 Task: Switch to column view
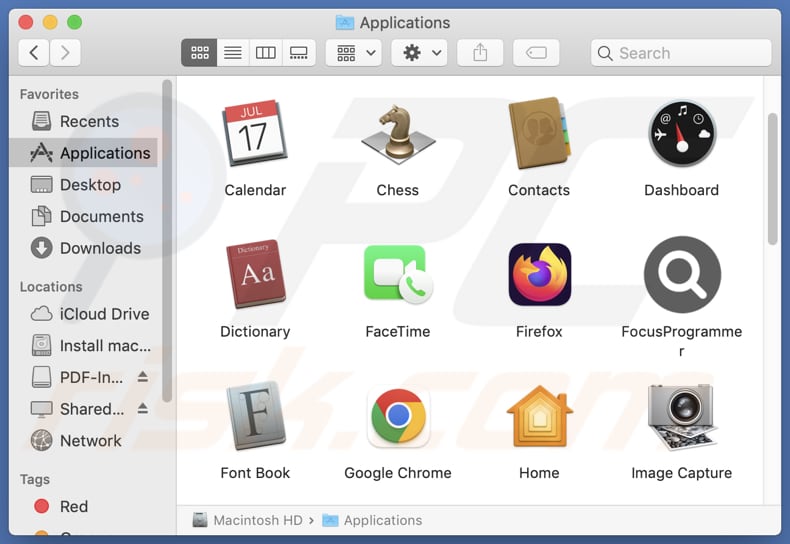(266, 52)
